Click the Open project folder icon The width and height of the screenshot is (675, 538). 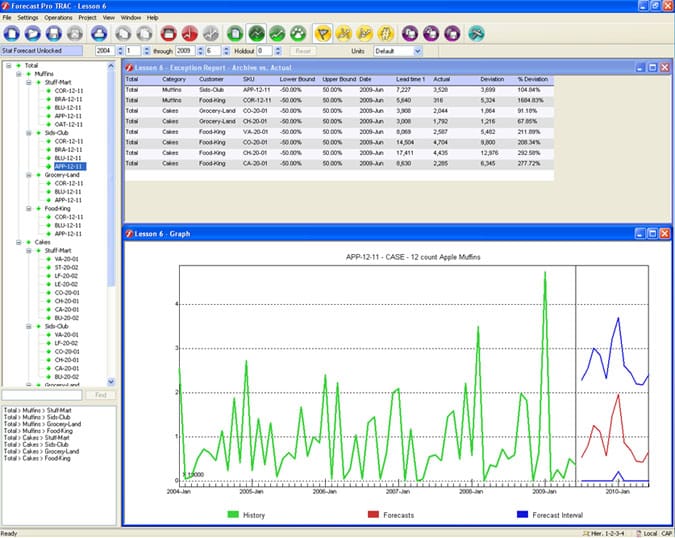click(x=33, y=34)
